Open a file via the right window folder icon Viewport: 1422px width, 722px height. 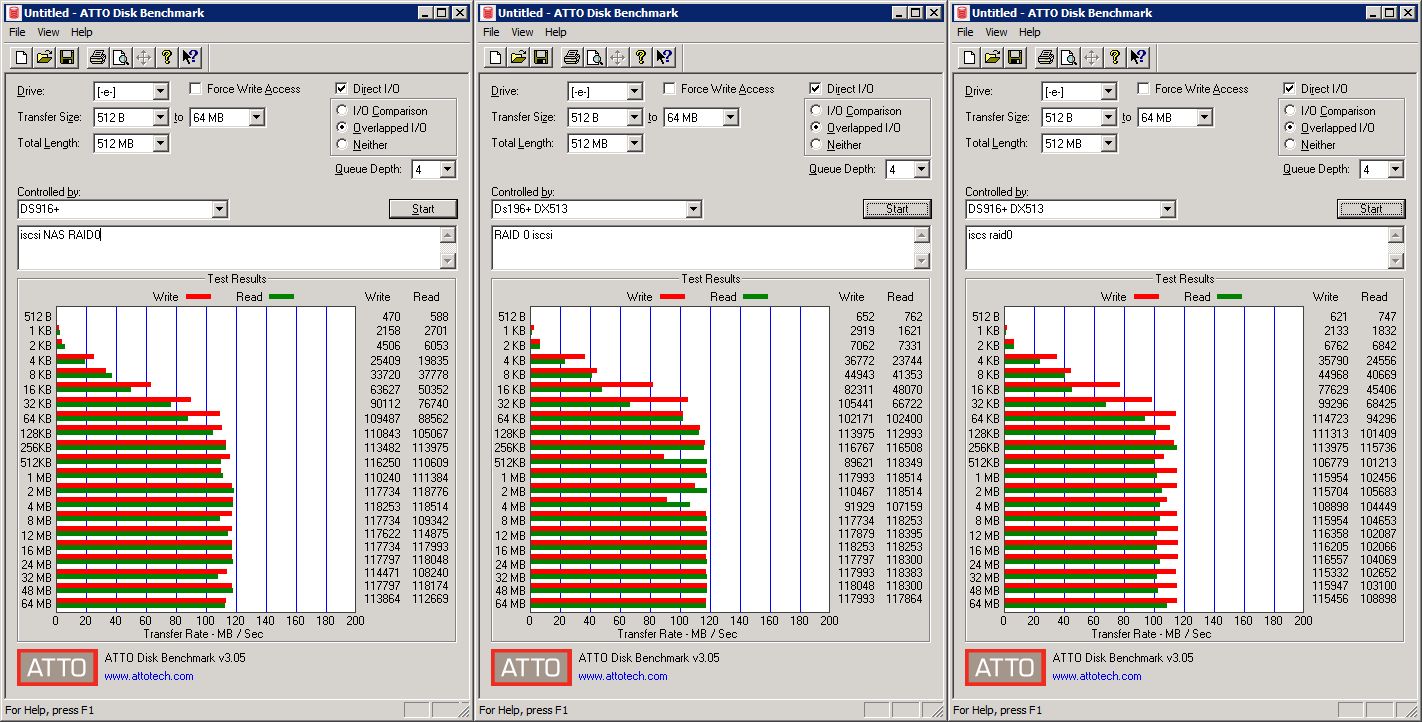pos(992,57)
